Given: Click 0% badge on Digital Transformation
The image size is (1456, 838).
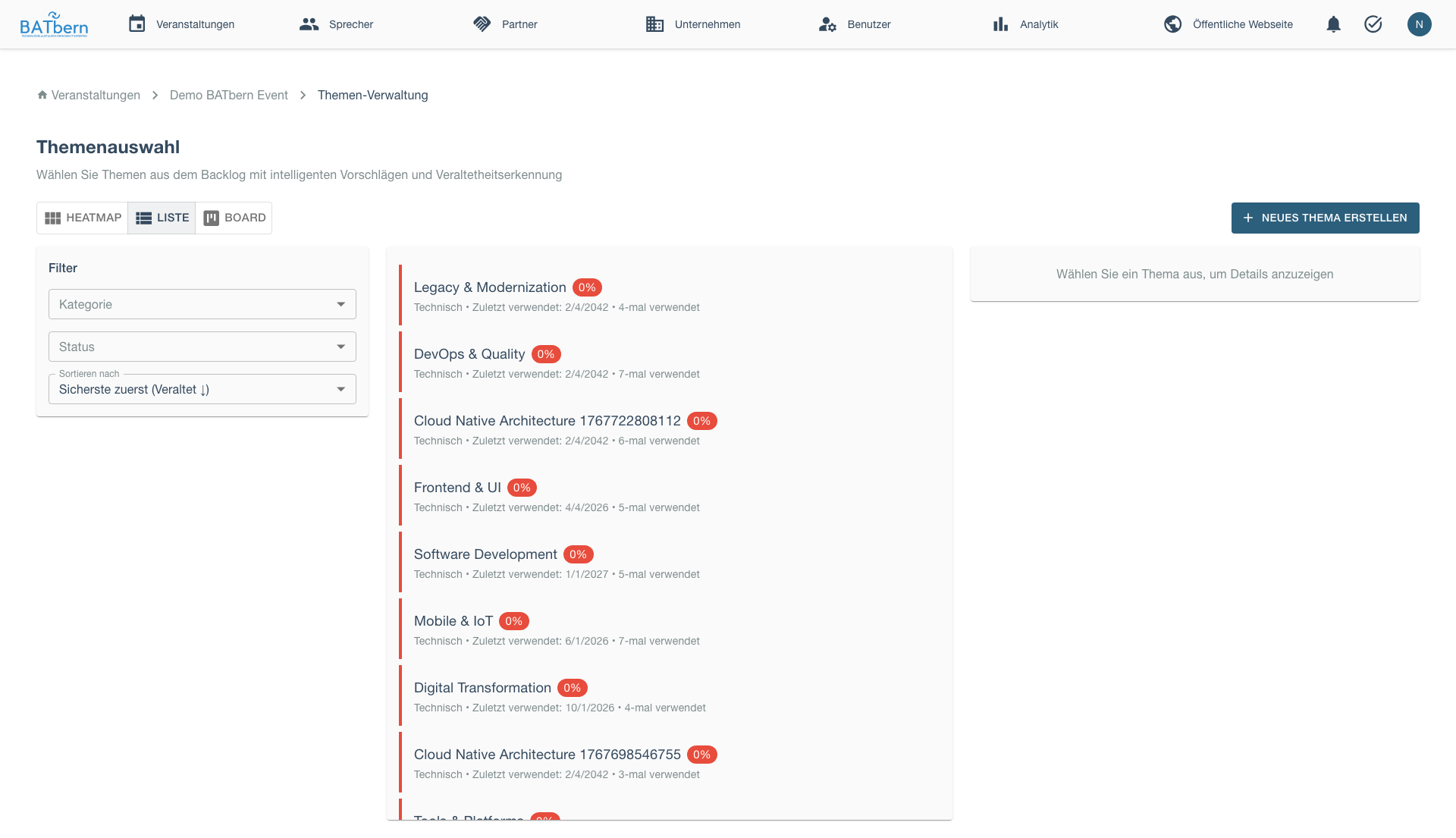Looking at the screenshot, I should click(573, 688).
